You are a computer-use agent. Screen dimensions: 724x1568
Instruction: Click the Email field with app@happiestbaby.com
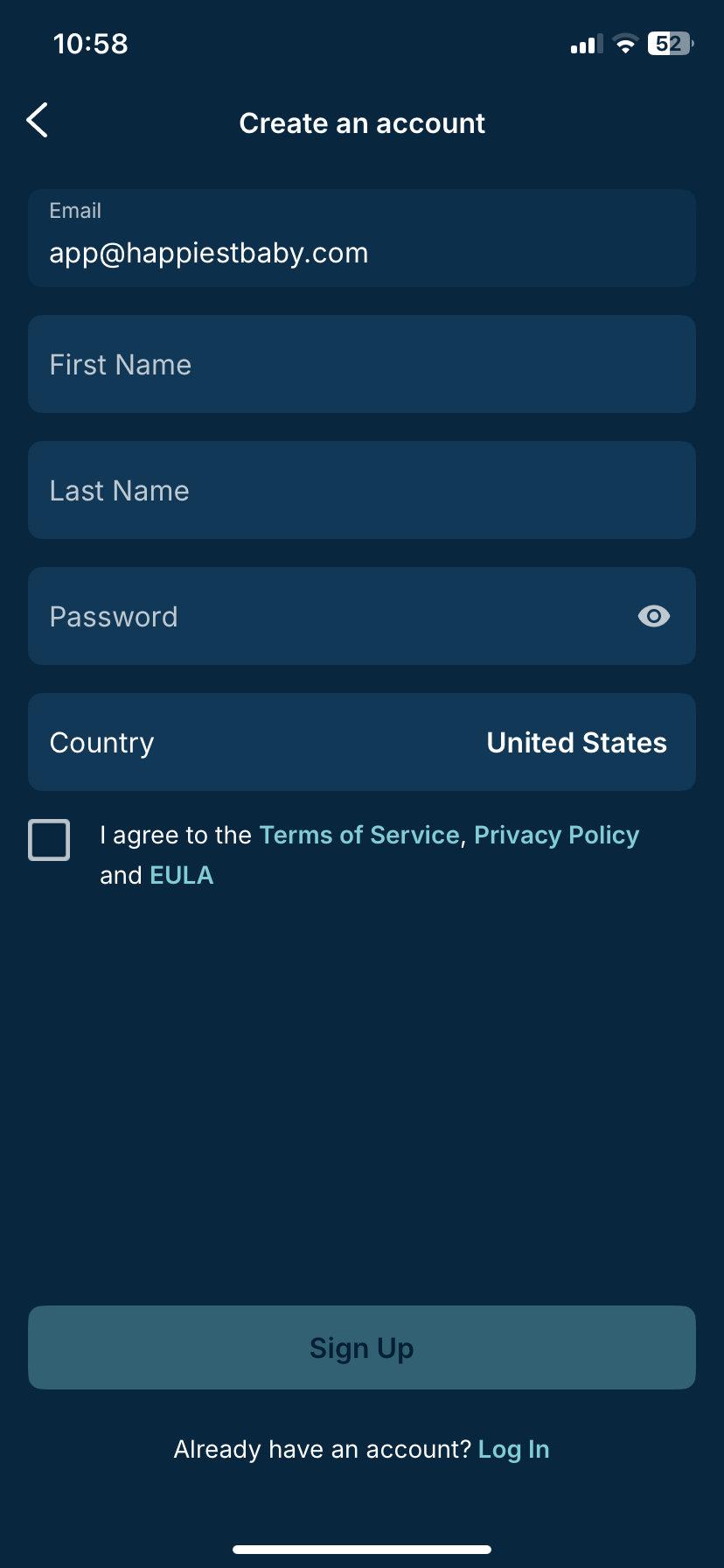pos(361,239)
